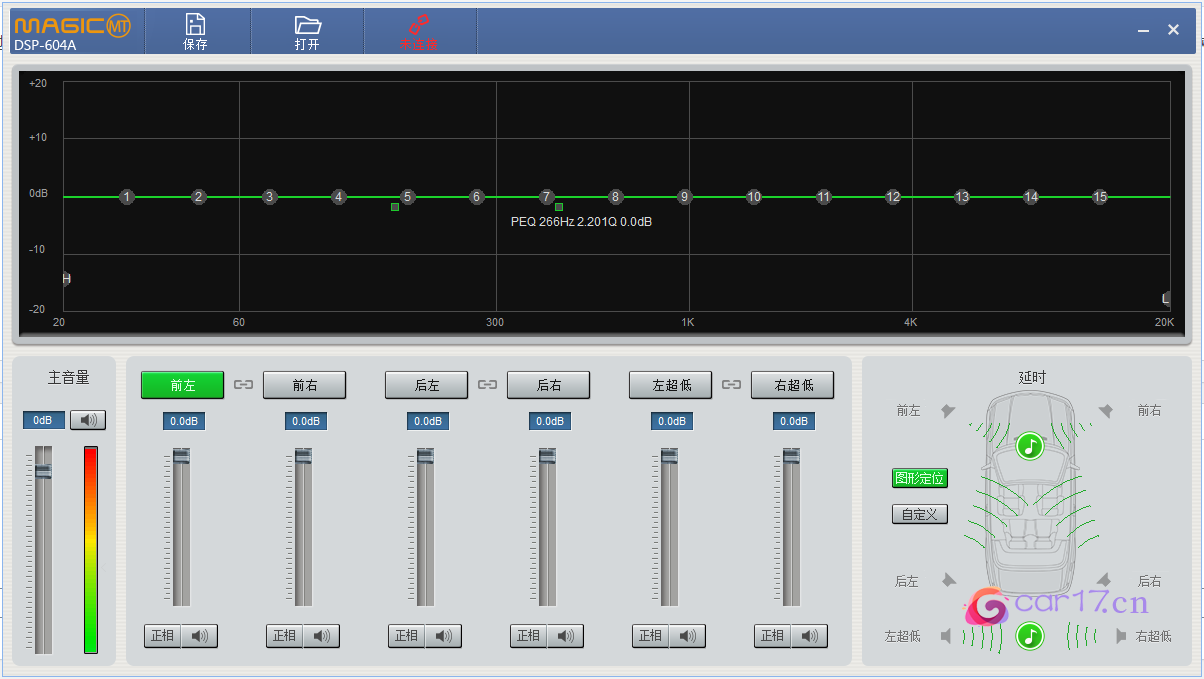Select the 右超低 channel button
This screenshot has height=679, width=1204.
click(793, 385)
